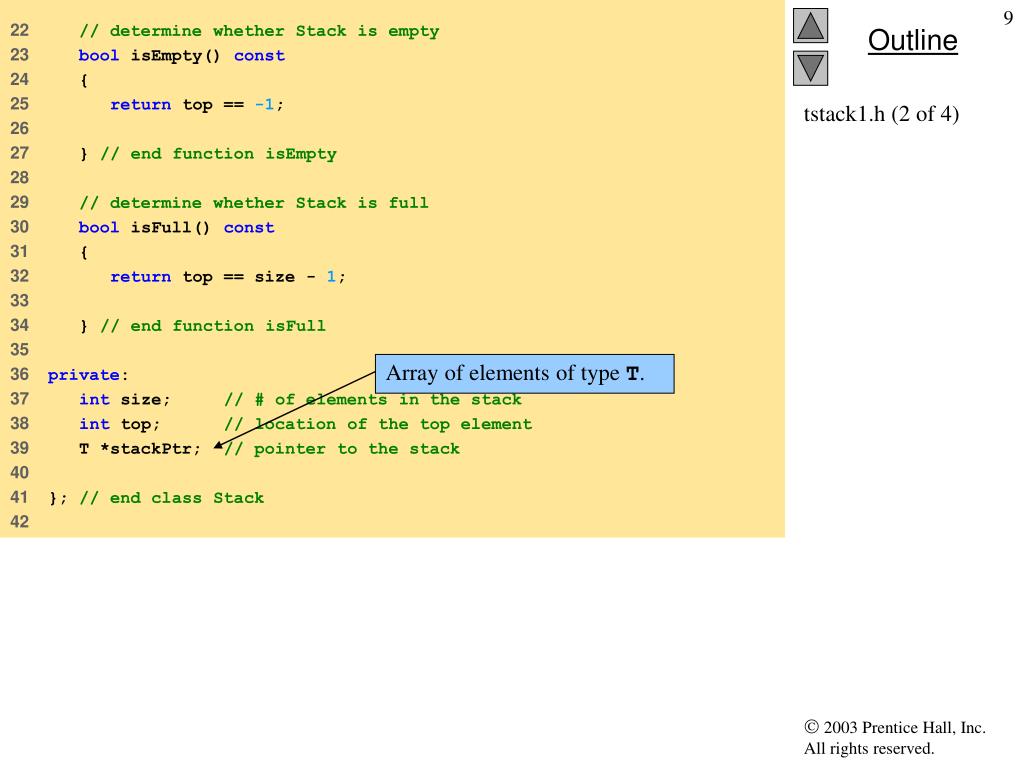Select comment 'determine whether Stack is full'
The width and height of the screenshot is (1024, 768).
click(x=254, y=202)
